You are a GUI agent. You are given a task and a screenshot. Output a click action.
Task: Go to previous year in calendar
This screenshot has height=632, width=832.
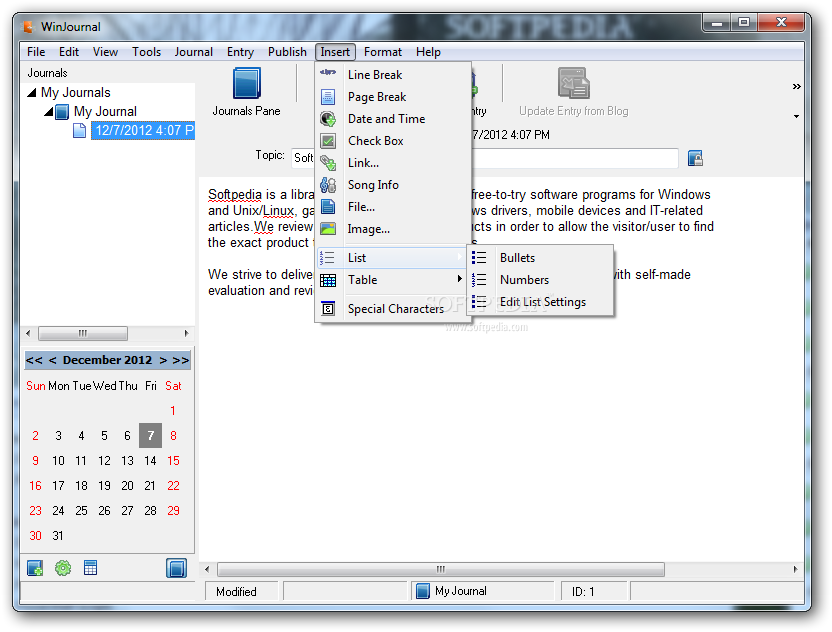[x=34, y=360]
